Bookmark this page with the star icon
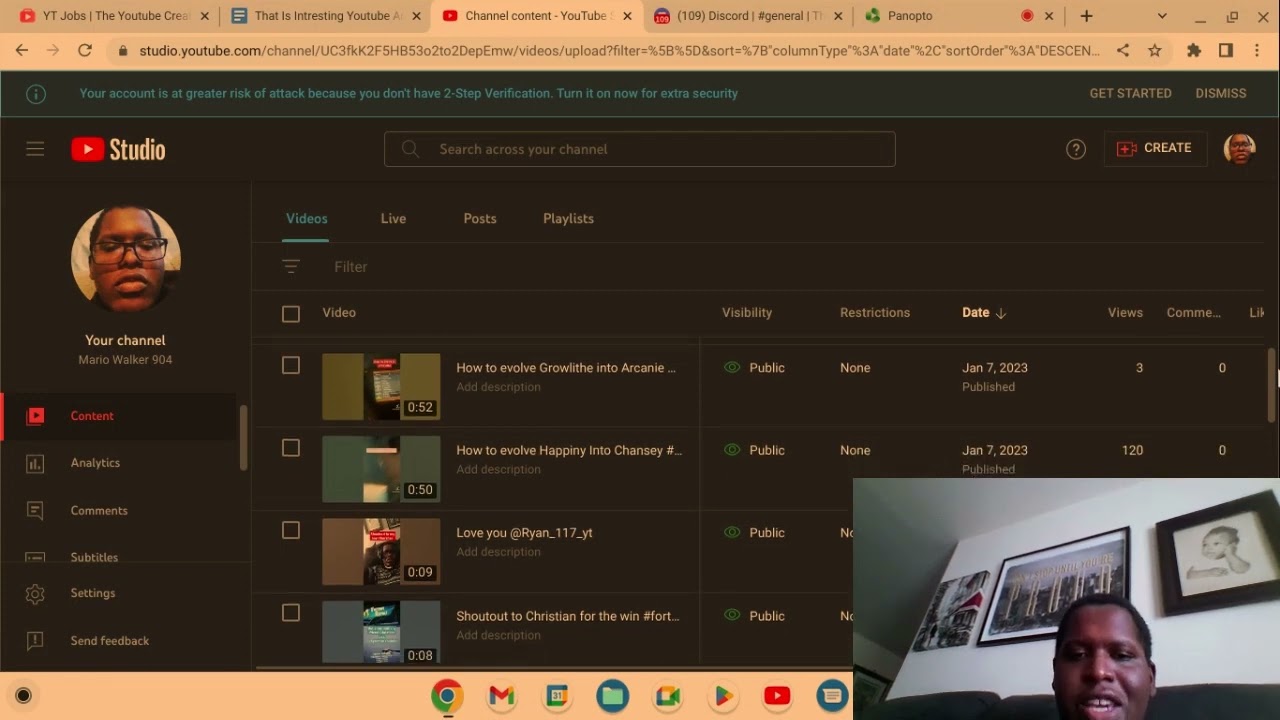Image resolution: width=1280 pixels, height=720 pixels. [1155, 50]
